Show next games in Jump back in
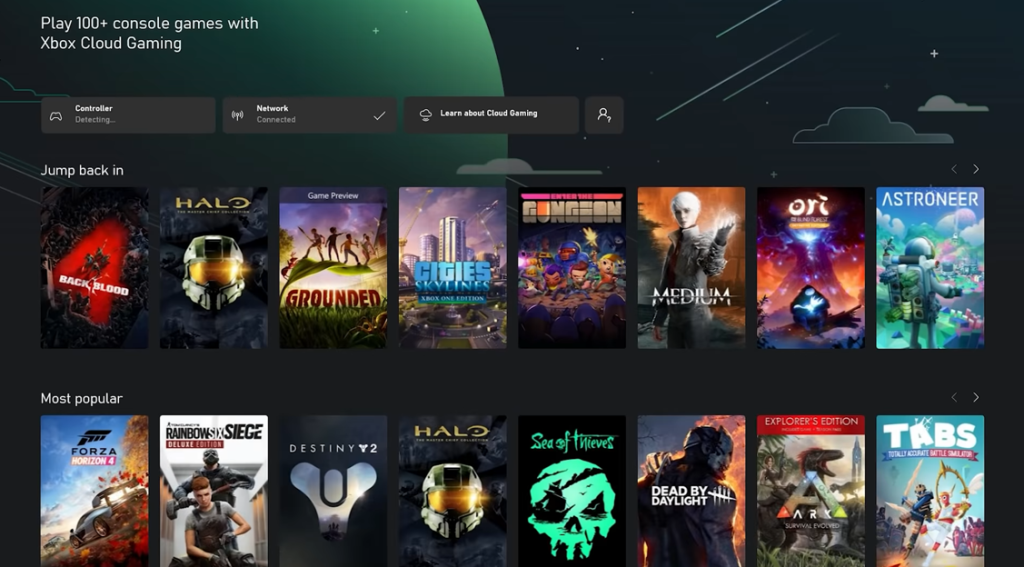 (x=976, y=169)
